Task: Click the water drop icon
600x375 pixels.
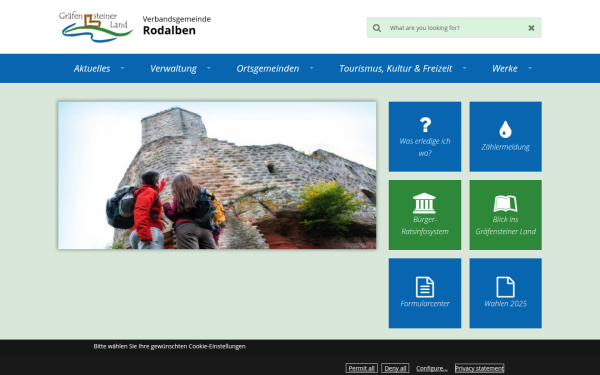Action: coord(505,129)
